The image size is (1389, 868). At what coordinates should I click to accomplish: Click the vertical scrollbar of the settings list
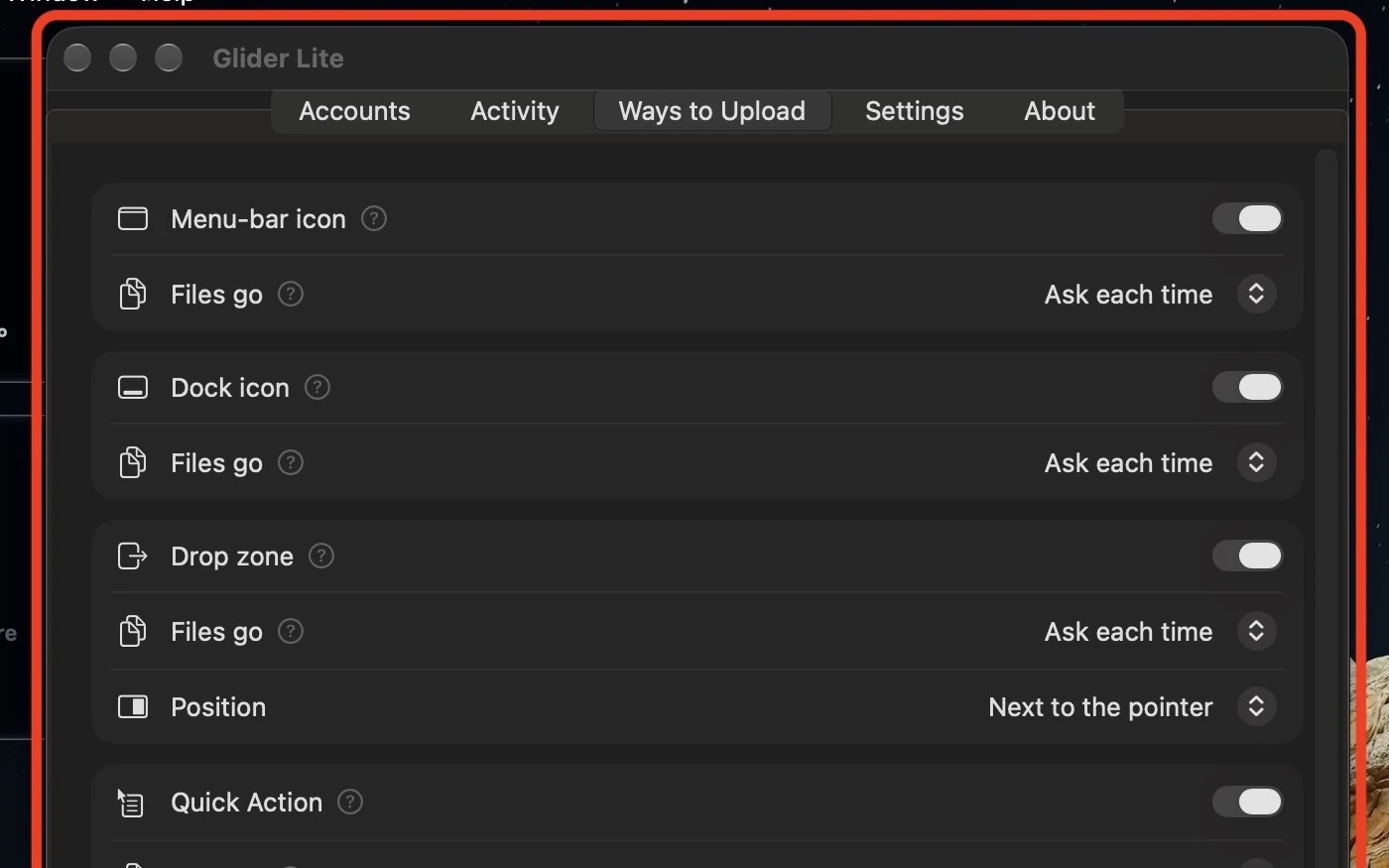pyautogui.click(x=1326, y=506)
